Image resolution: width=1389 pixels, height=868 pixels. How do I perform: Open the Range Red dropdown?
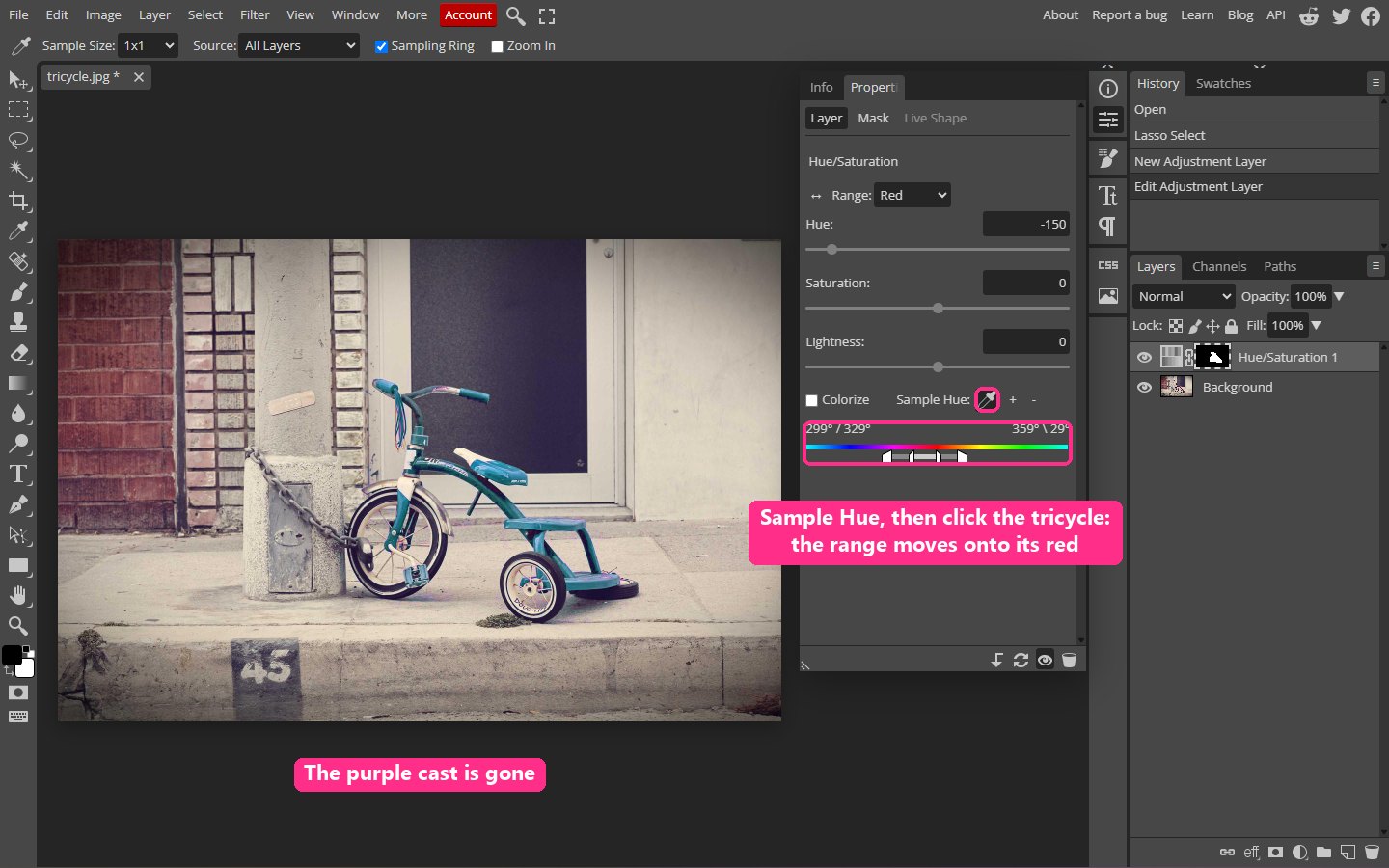pyautogui.click(x=912, y=195)
